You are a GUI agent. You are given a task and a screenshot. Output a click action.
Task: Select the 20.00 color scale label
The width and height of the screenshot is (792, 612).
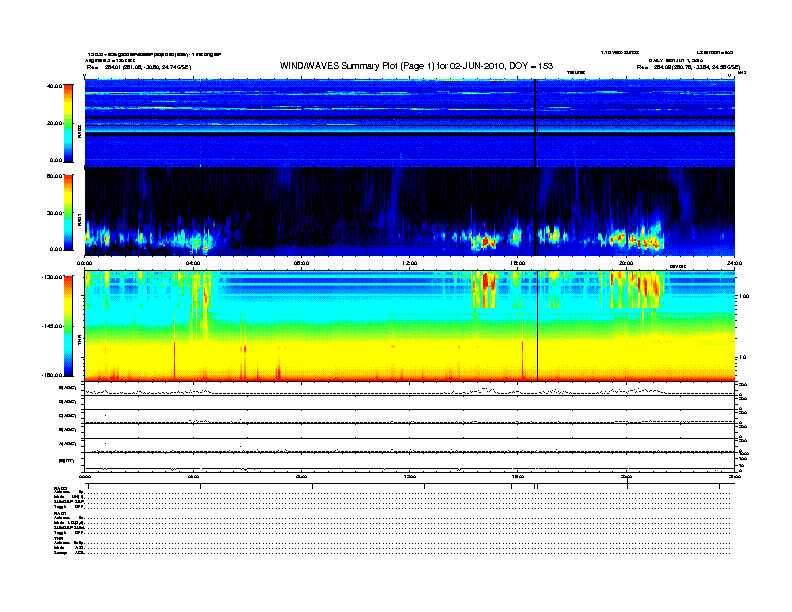point(54,123)
